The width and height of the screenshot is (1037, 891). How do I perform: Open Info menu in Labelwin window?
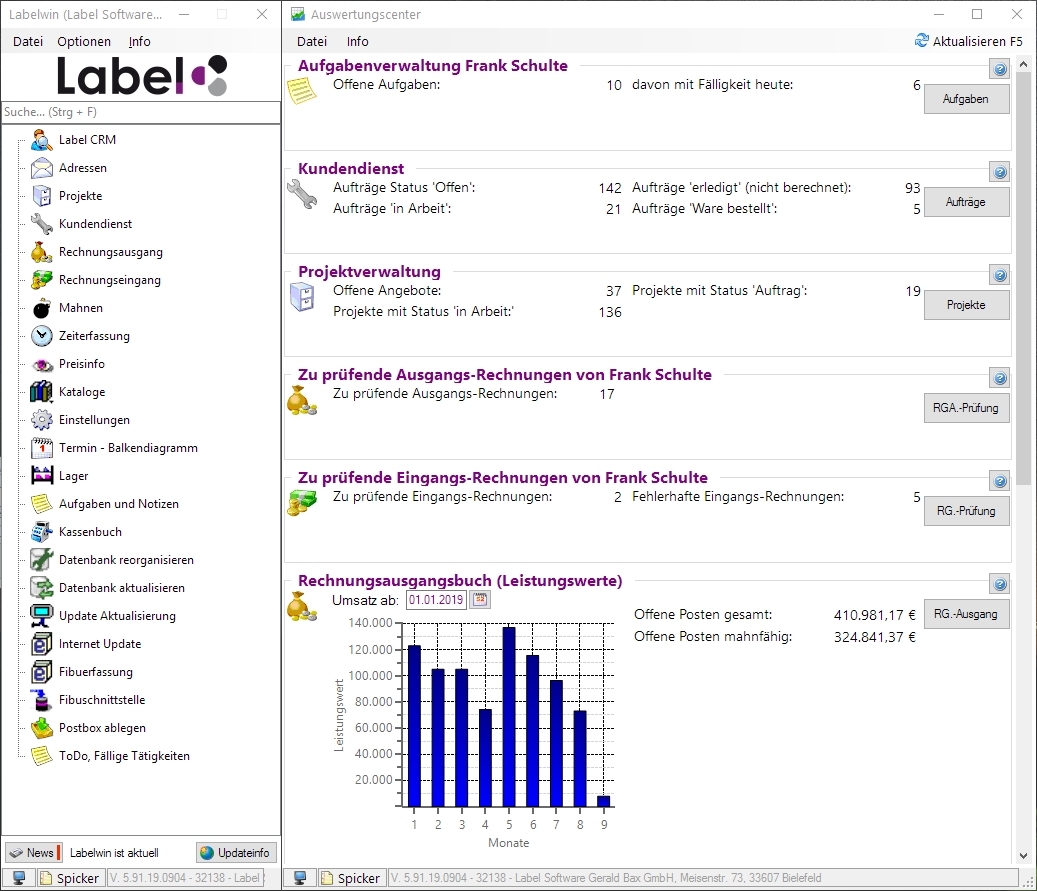(x=140, y=42)
